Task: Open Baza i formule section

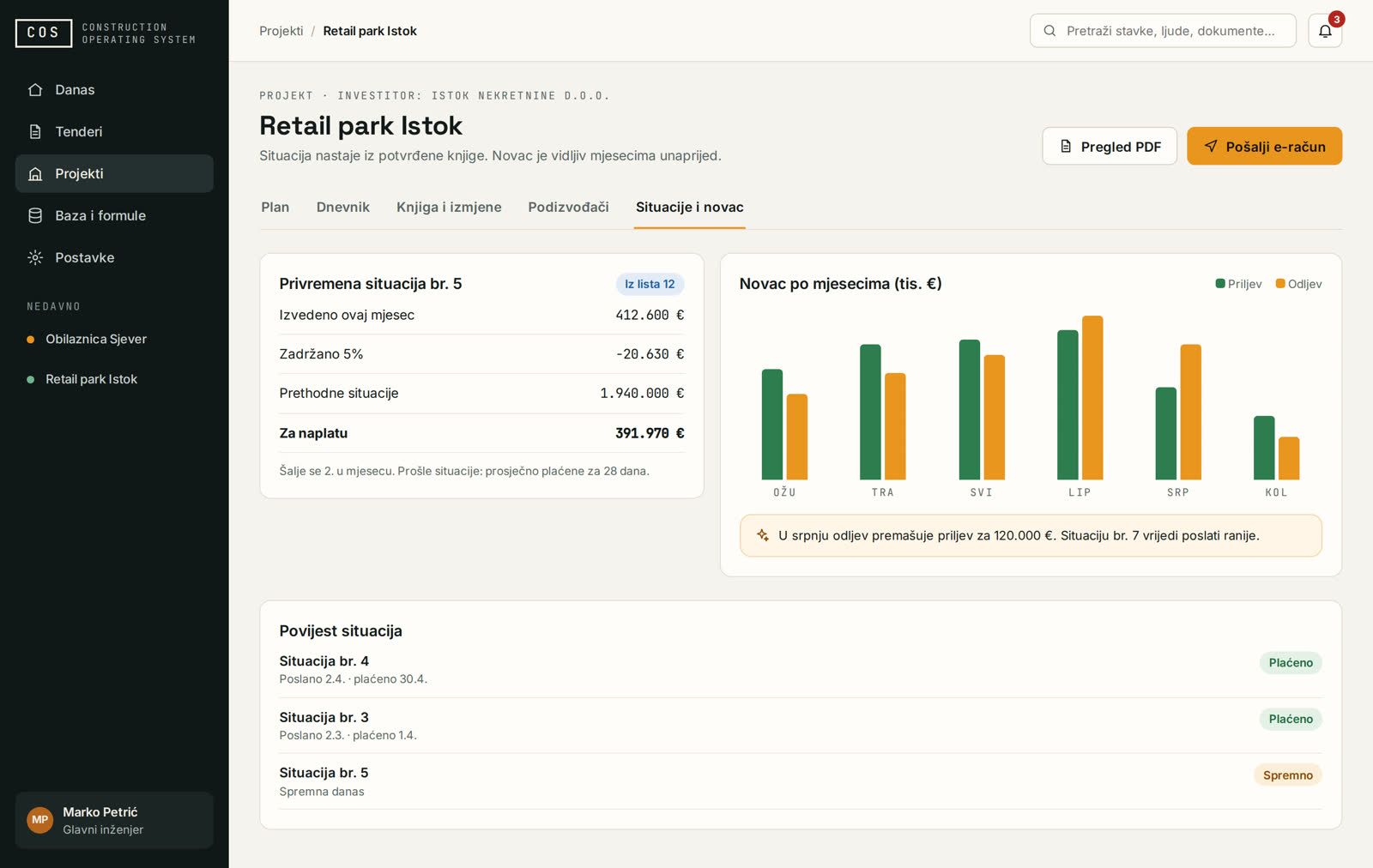Action: (x=114, y=216)
